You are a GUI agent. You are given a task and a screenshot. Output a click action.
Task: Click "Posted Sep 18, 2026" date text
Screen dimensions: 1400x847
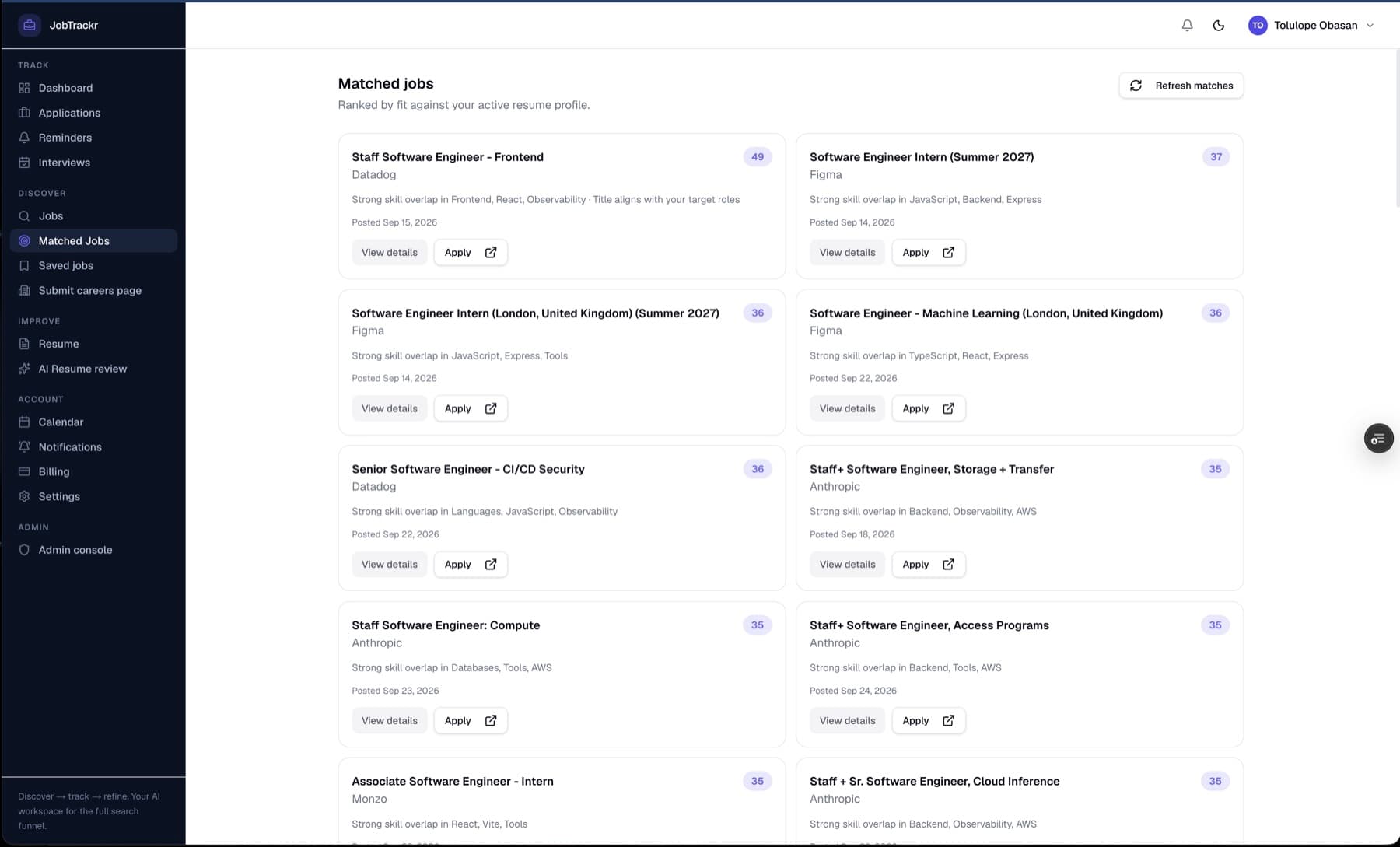(x=852, y=534)
